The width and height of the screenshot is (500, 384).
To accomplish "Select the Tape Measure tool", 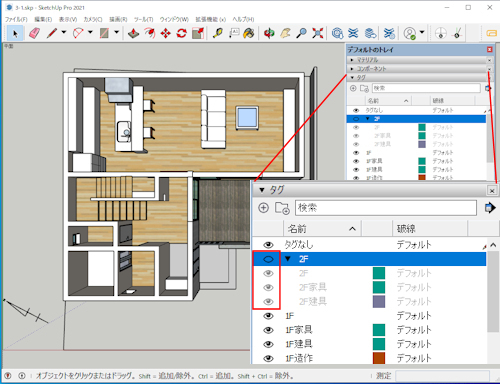I will [218, 33].
